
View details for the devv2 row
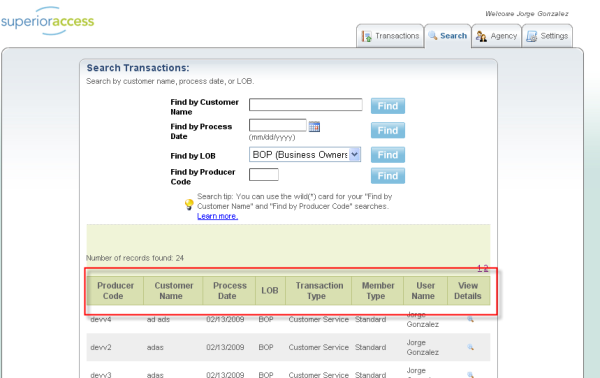[x=470, y=347]
